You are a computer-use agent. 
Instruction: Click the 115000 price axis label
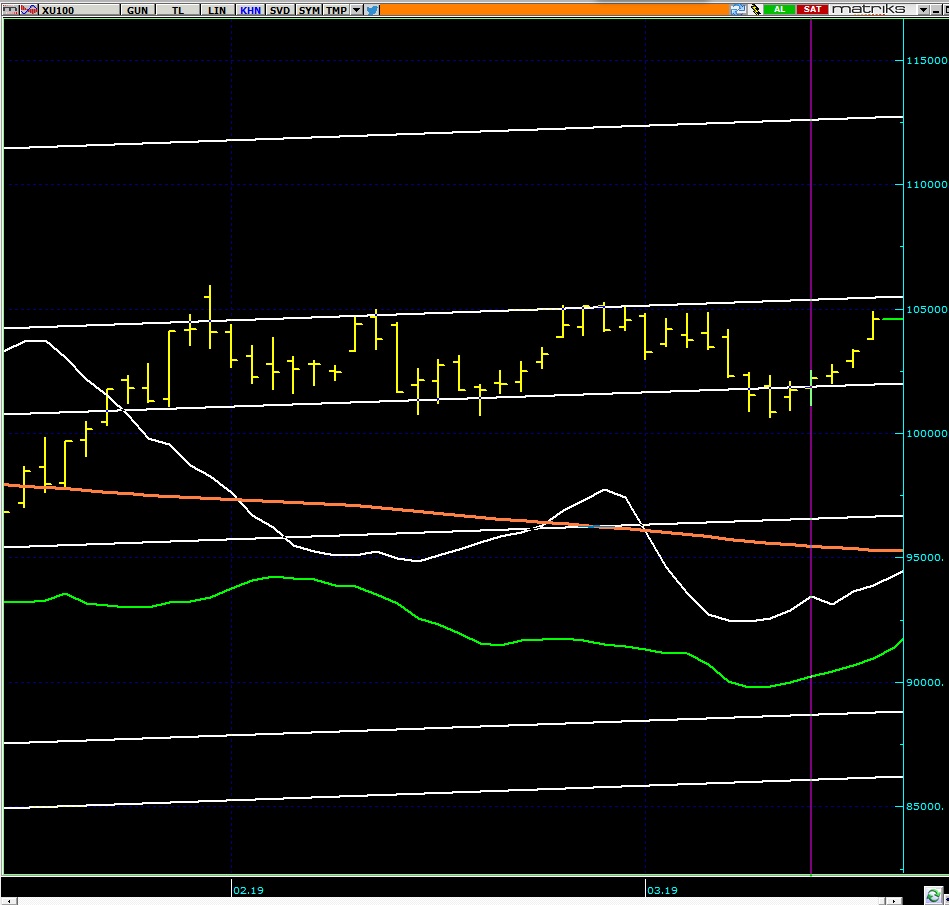point(927,61)
